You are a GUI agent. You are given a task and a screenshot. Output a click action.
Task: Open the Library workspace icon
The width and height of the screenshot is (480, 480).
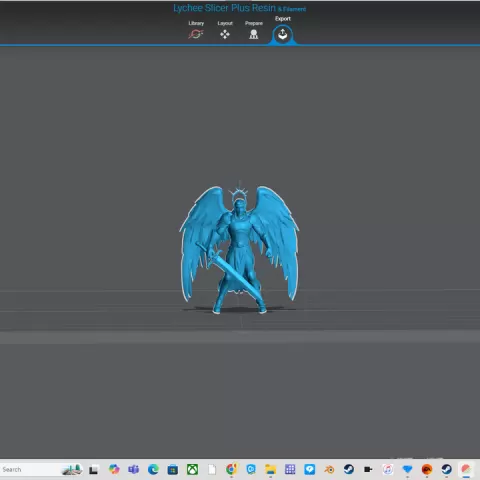point(196,34)
